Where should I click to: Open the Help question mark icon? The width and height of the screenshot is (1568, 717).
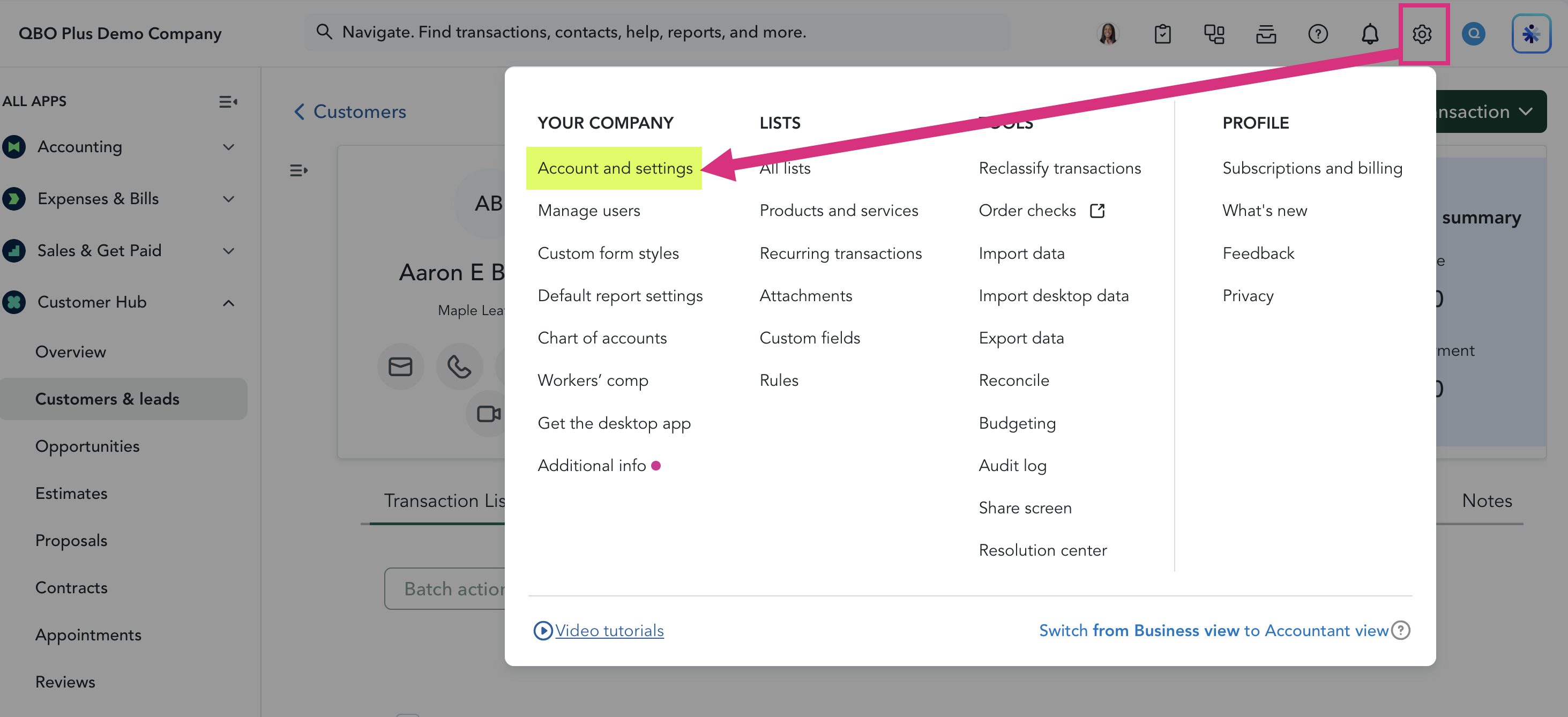tap(1318, 33)
